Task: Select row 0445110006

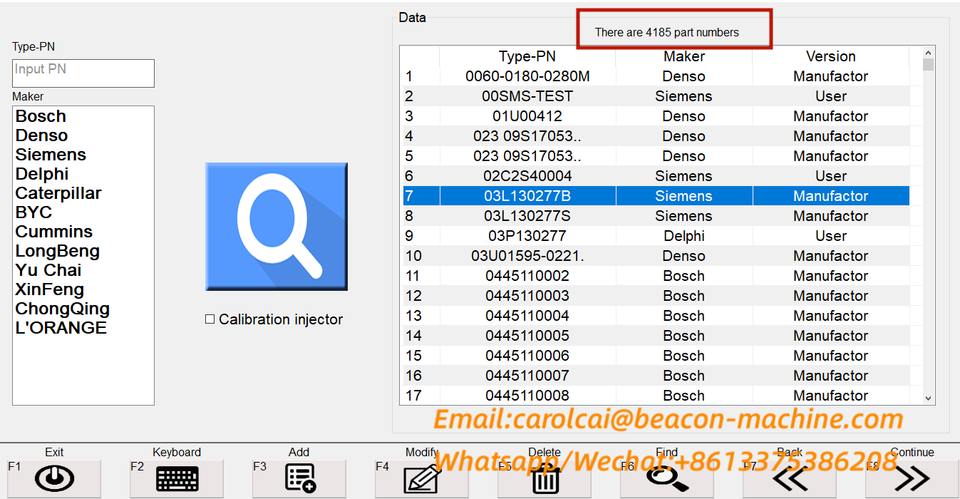Action: [656, 356]
